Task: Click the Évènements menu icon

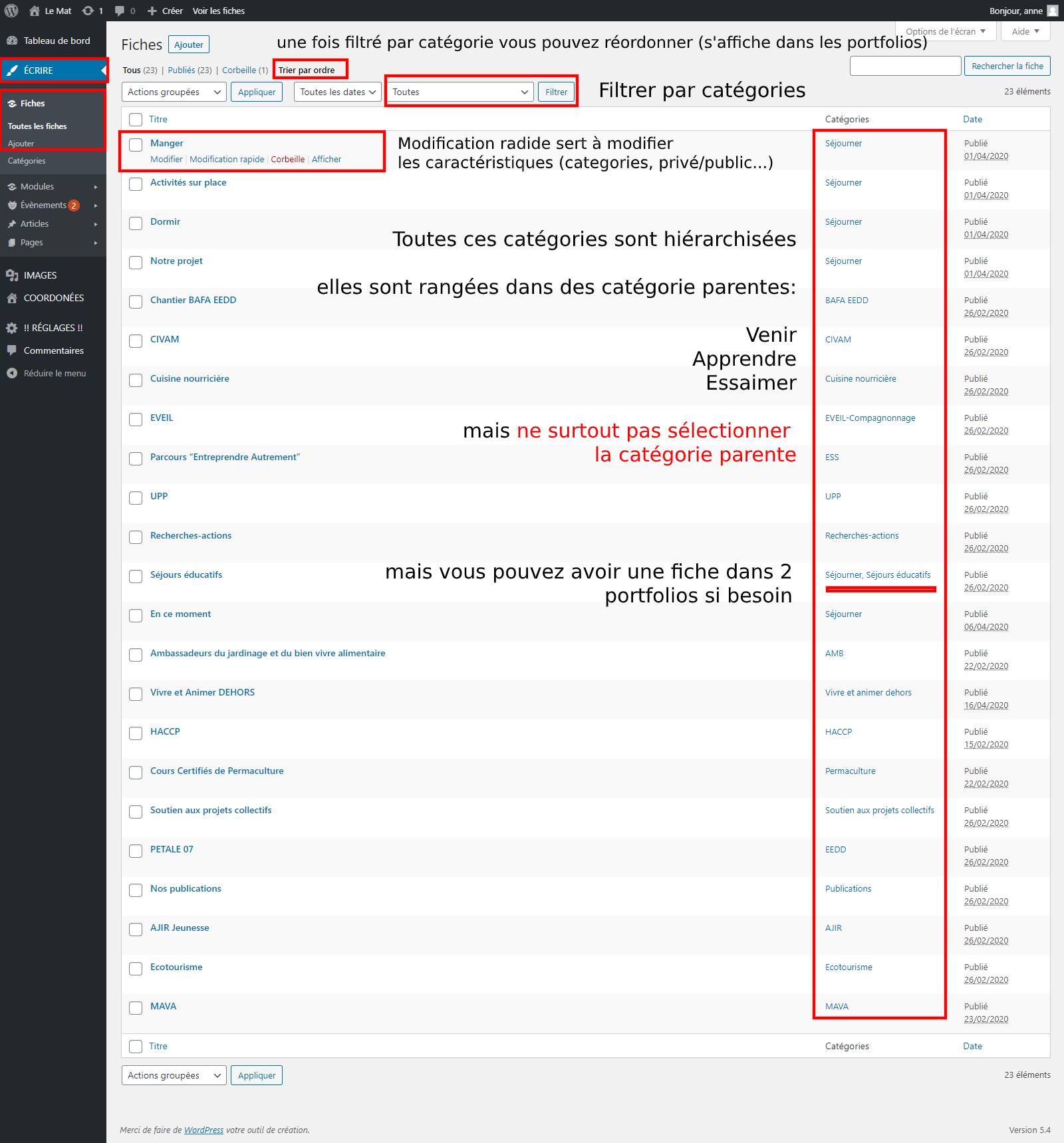Action: pyautogui.click(x=12, y=205)
